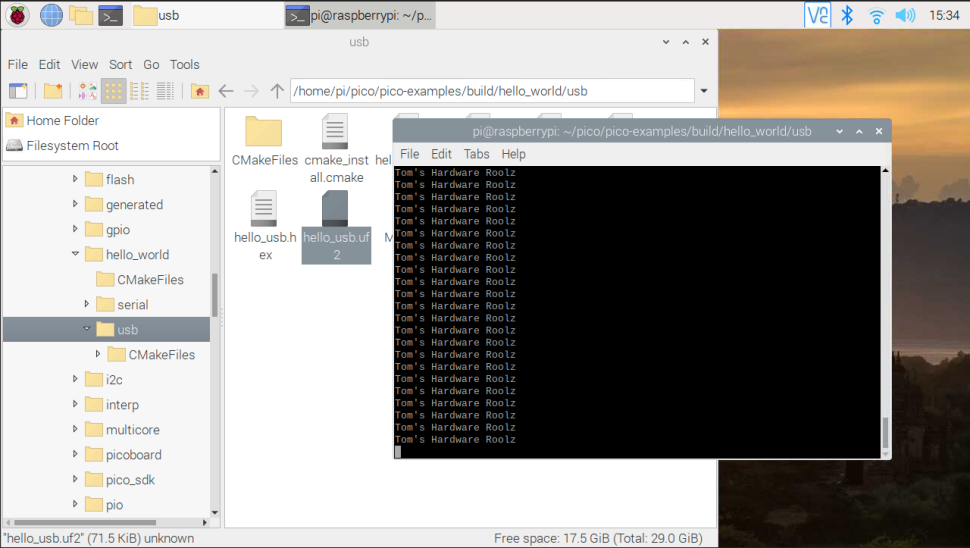Open terminal launcher in the taskbar

click(111, 15)
